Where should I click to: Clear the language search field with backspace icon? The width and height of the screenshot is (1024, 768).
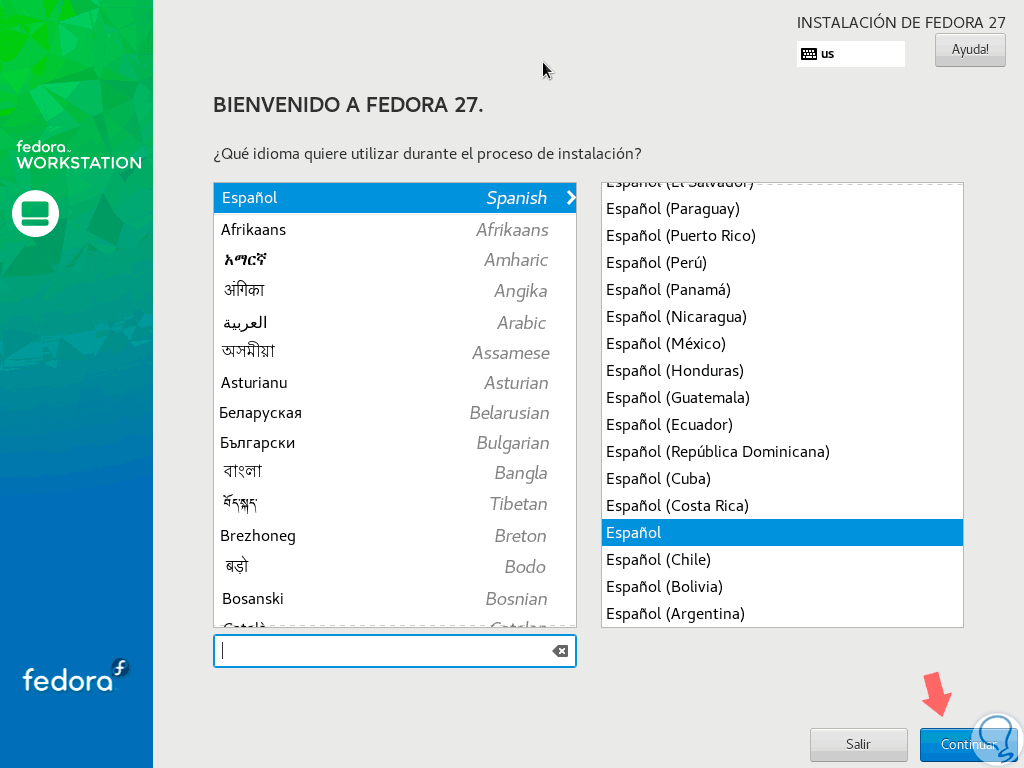(x=560, y=650)
